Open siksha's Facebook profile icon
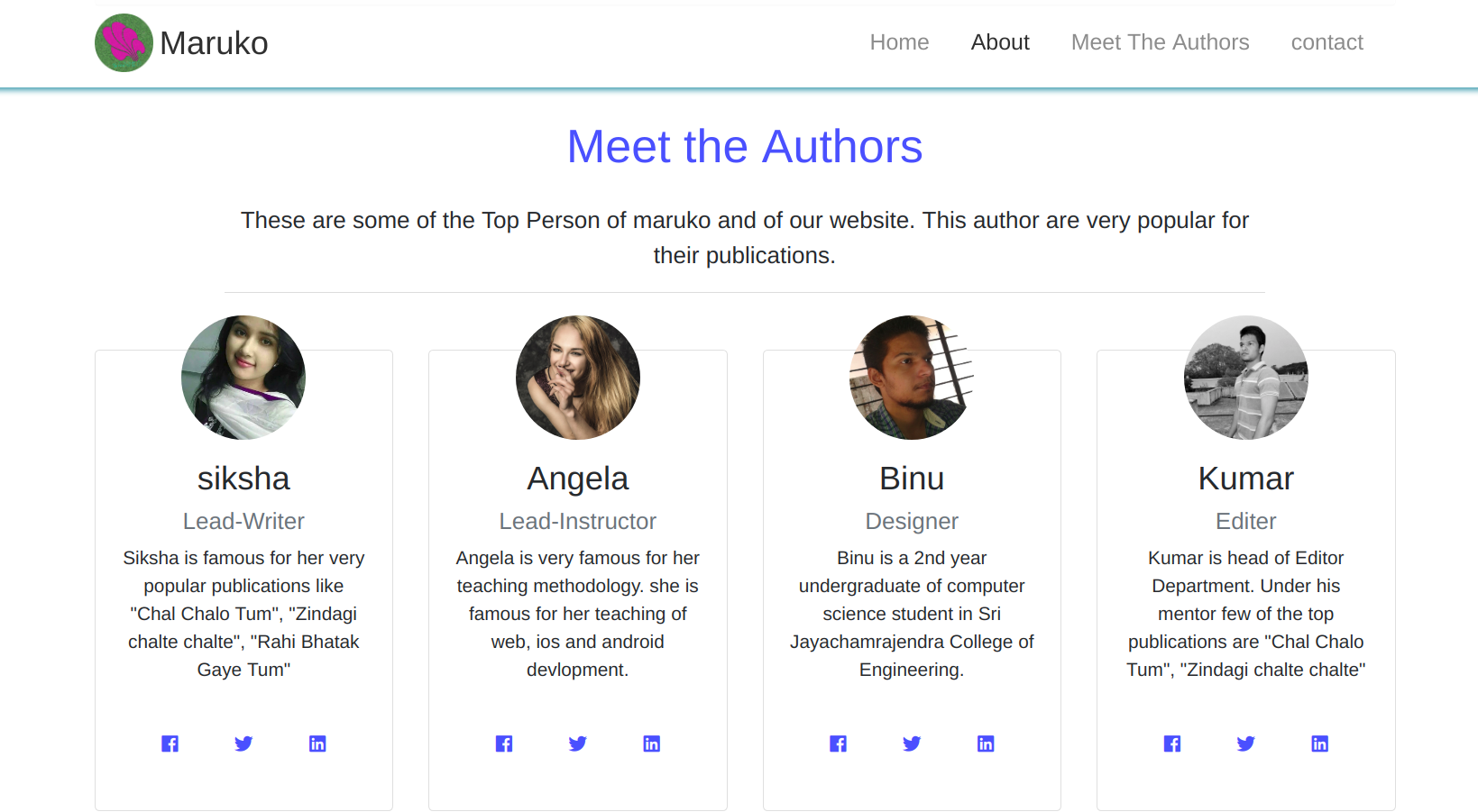 click(170, 744)
